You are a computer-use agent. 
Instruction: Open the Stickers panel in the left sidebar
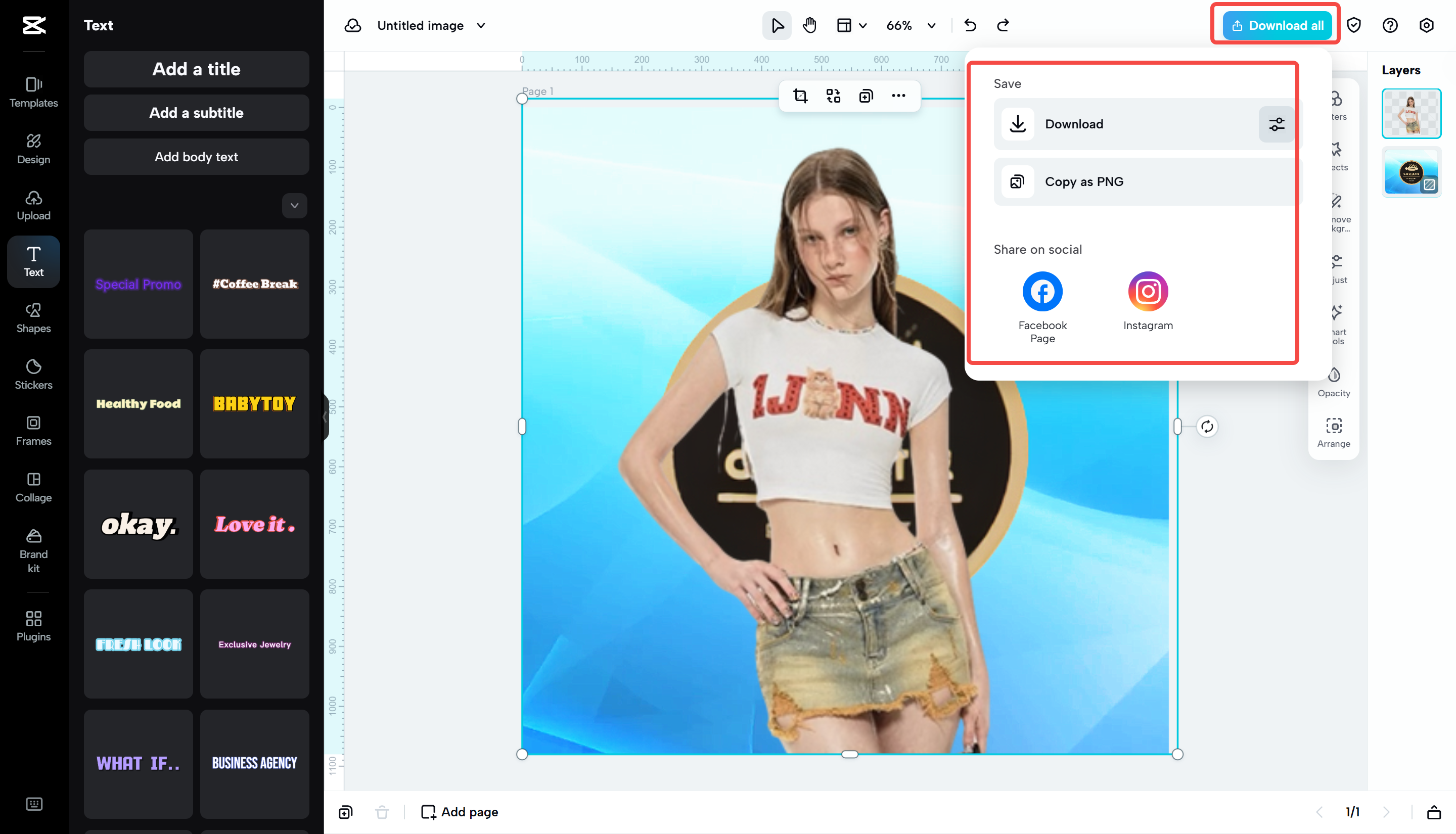tap(33, 375)
